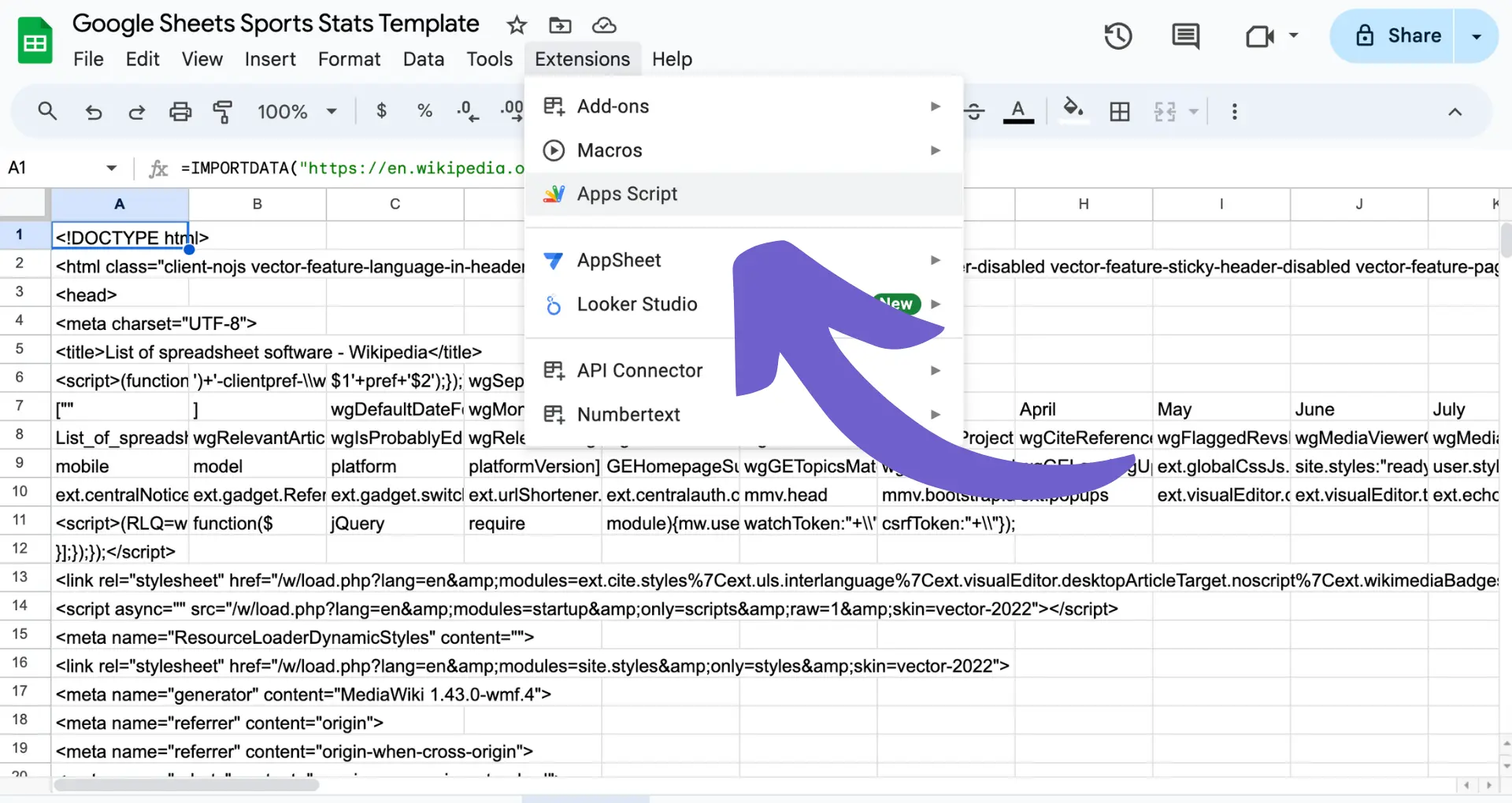The height and width of the screenshot is (803, 1512).
Task: Activate the paint format tool
Action: (224, 112)
